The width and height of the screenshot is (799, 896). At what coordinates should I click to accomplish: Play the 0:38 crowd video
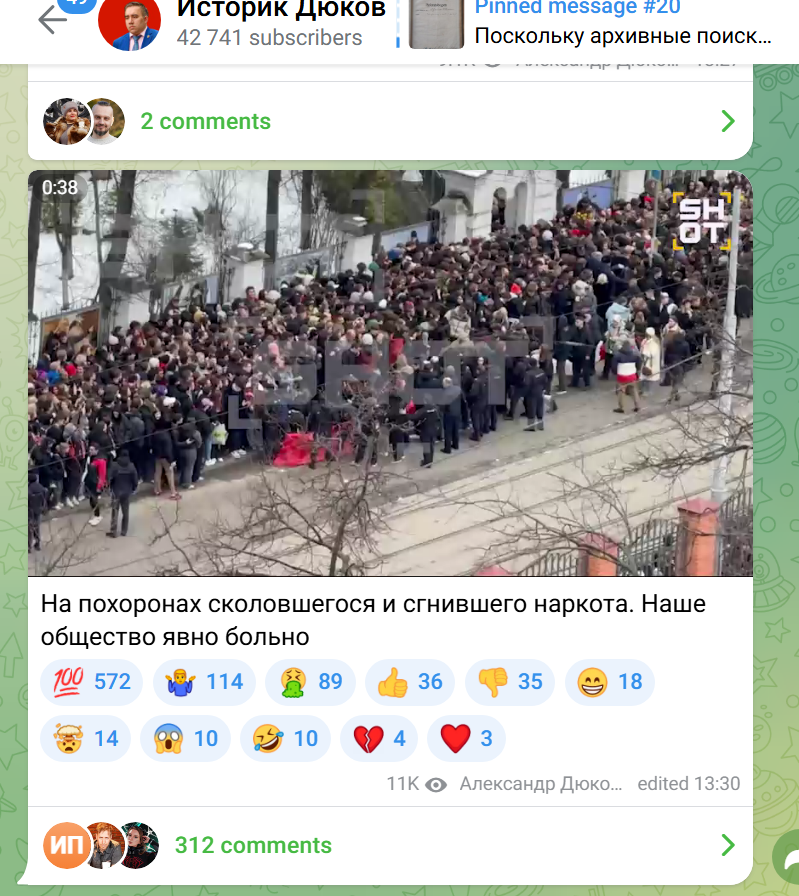pyautogui.click(x=390, y=373)
